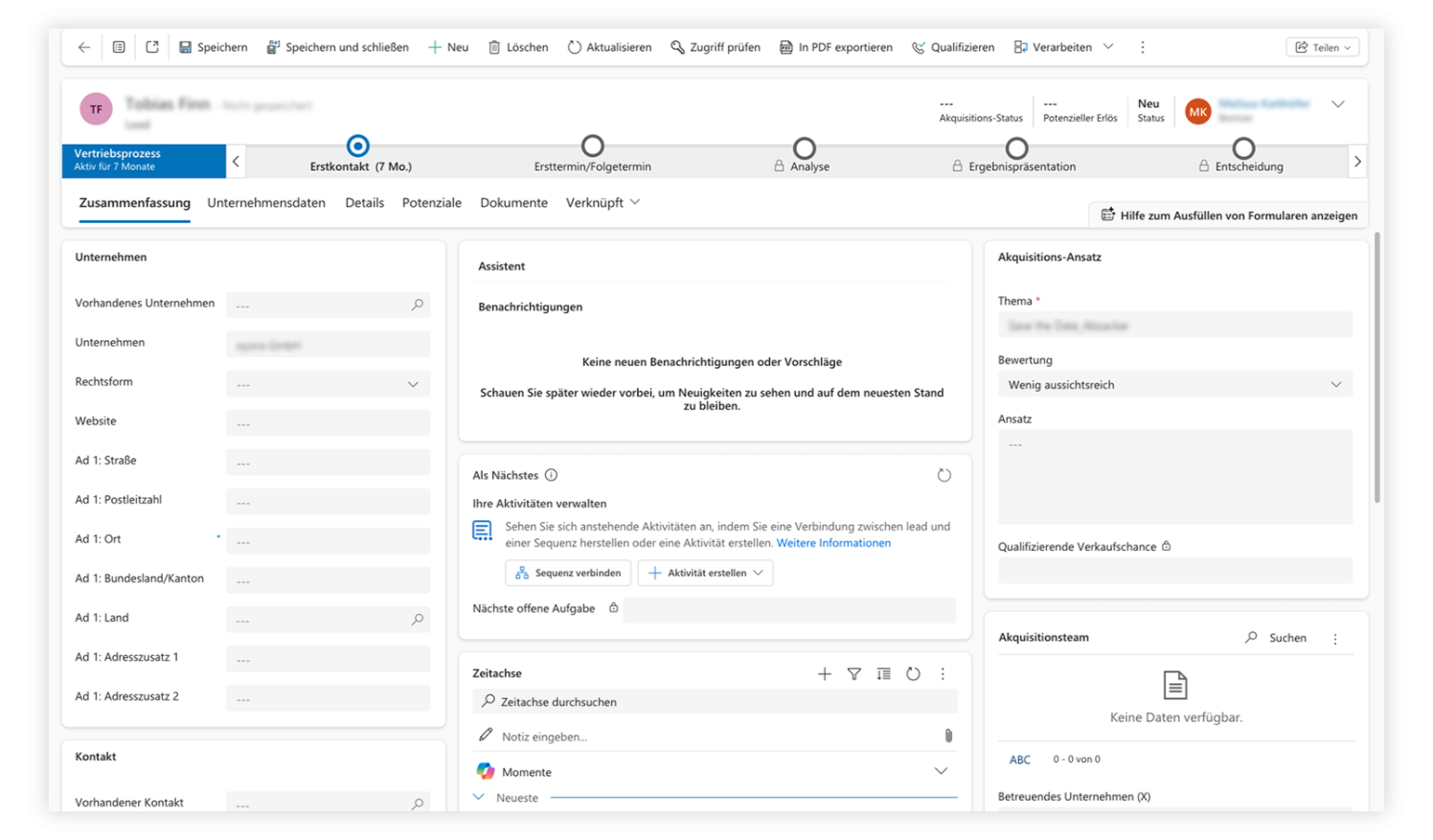The image size is (1433, 840).
Task: Add timeline entry with plus icon
Action: point(825,674)
